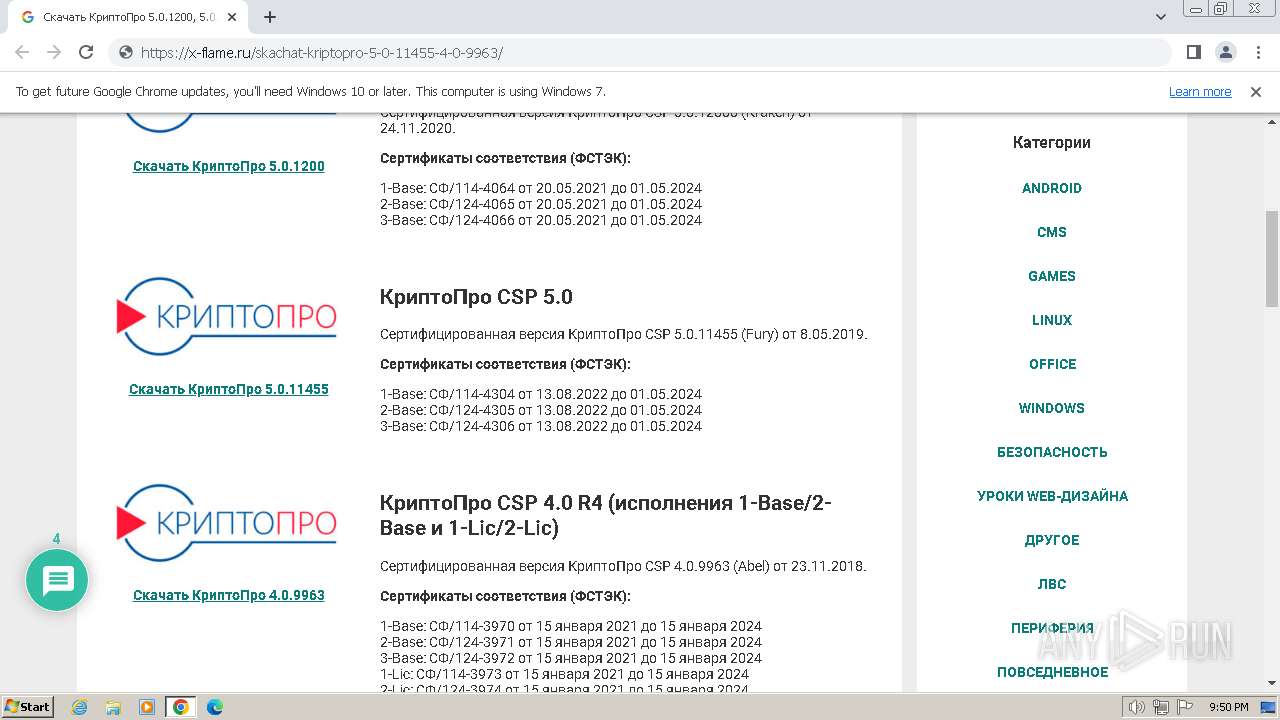The image size is (1280, 720).
Task: Select chat widget notification count 4
Action: [x=56, y=539]
